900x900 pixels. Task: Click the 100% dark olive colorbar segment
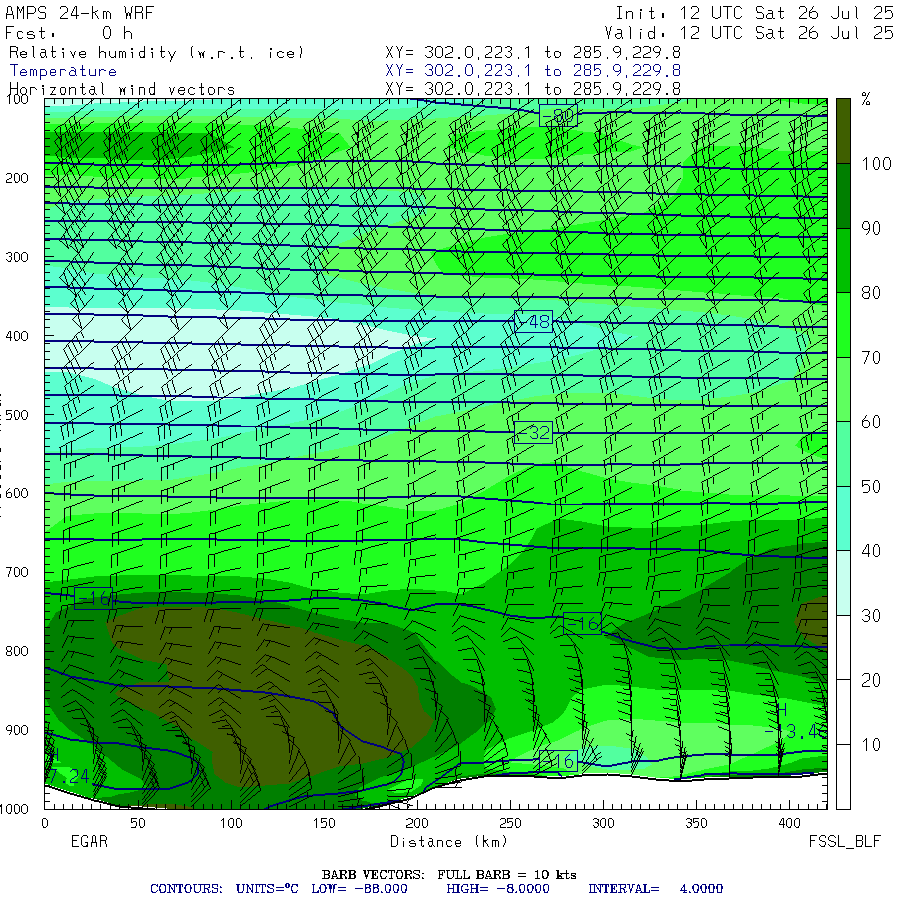pyautogui.click(x=843, y=131)
